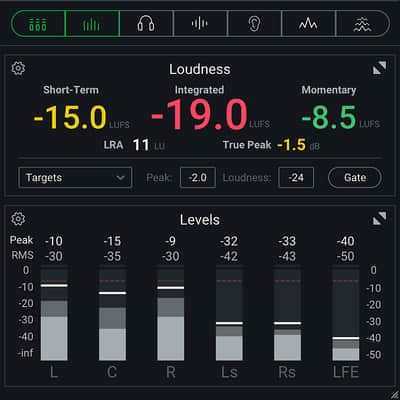The width and height of the screenshot is (400, 400).
Task: Click the Peak target field showing -2.0
Action: [198, 178]
